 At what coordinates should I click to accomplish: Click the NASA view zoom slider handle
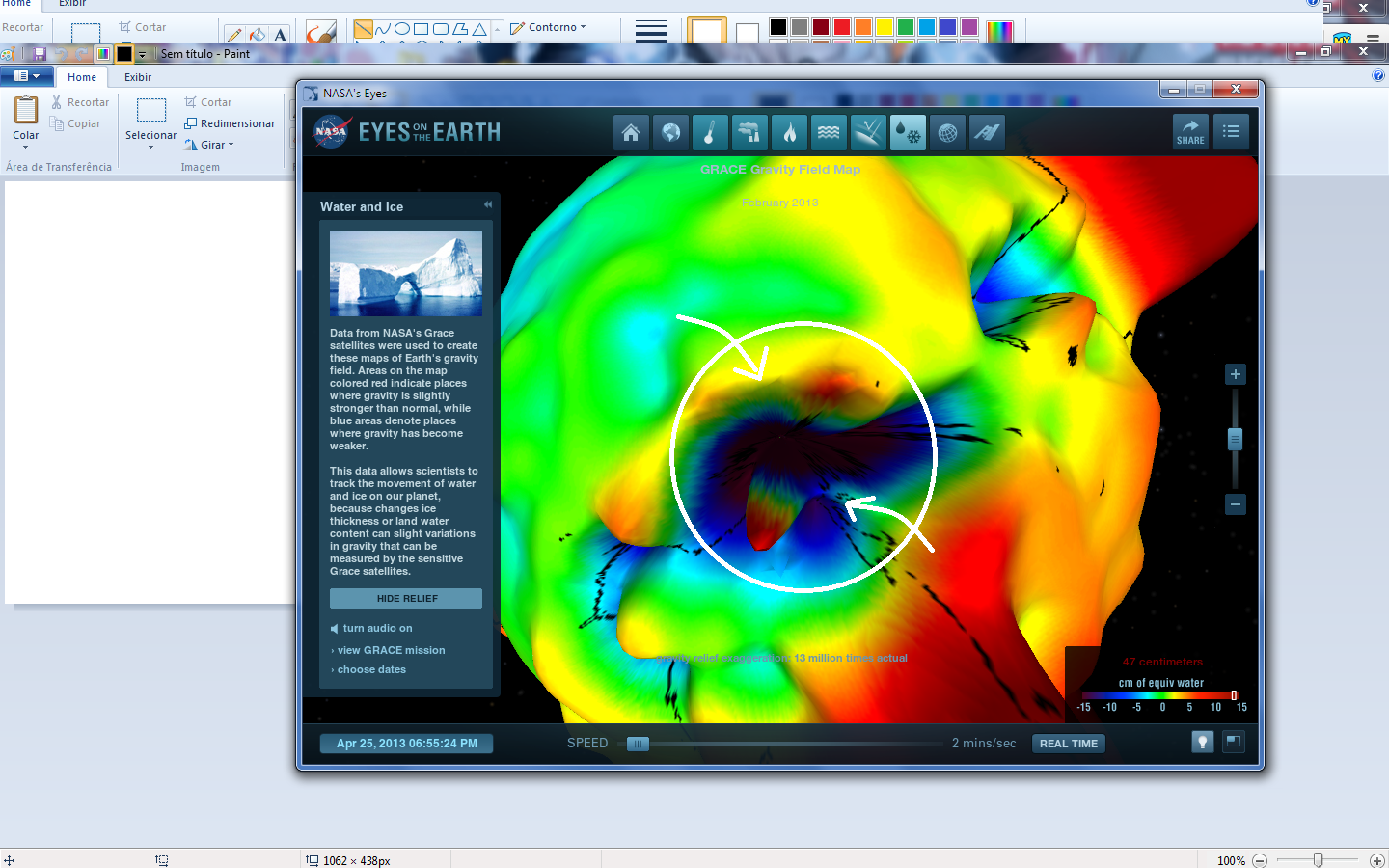[1235, 440]
